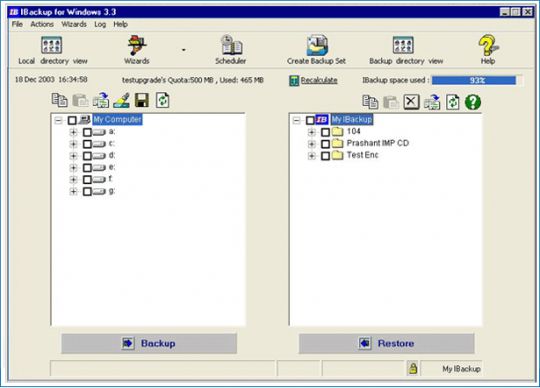
Task: Expand the c: drive node
Action: click(73, 144)
